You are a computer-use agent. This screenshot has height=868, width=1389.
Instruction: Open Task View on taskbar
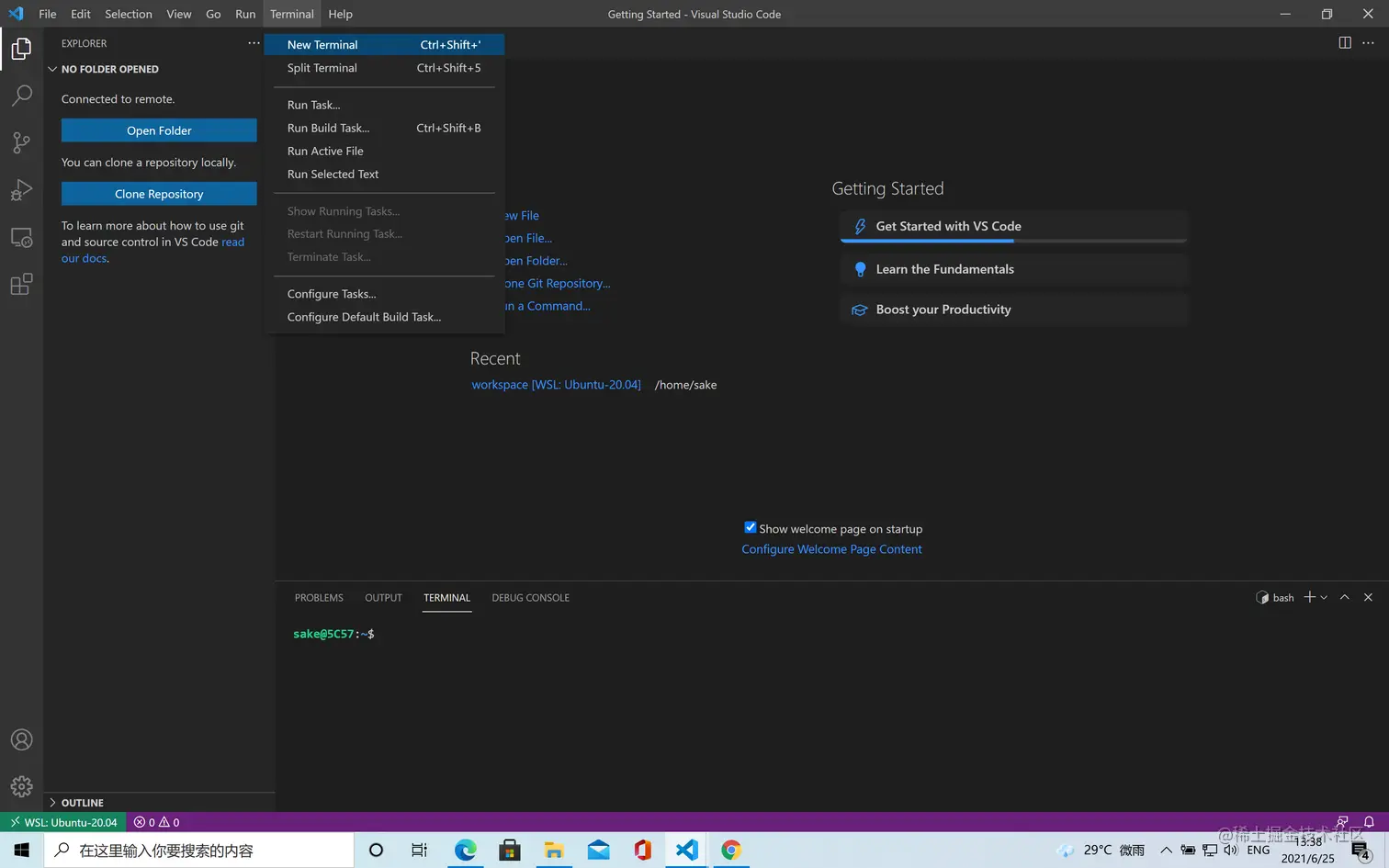[419, 851]
